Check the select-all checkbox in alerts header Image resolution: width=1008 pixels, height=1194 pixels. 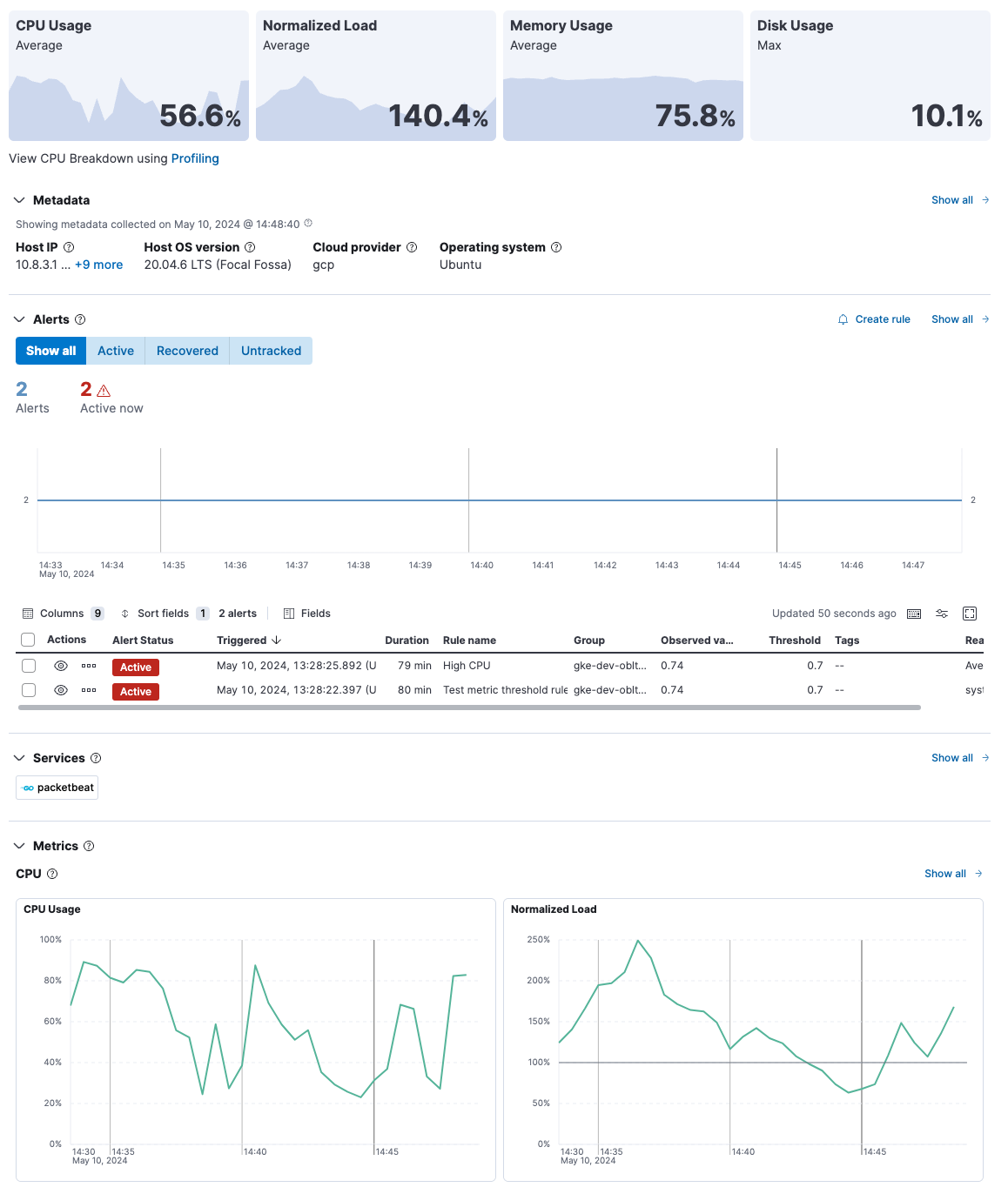[28, 639]
